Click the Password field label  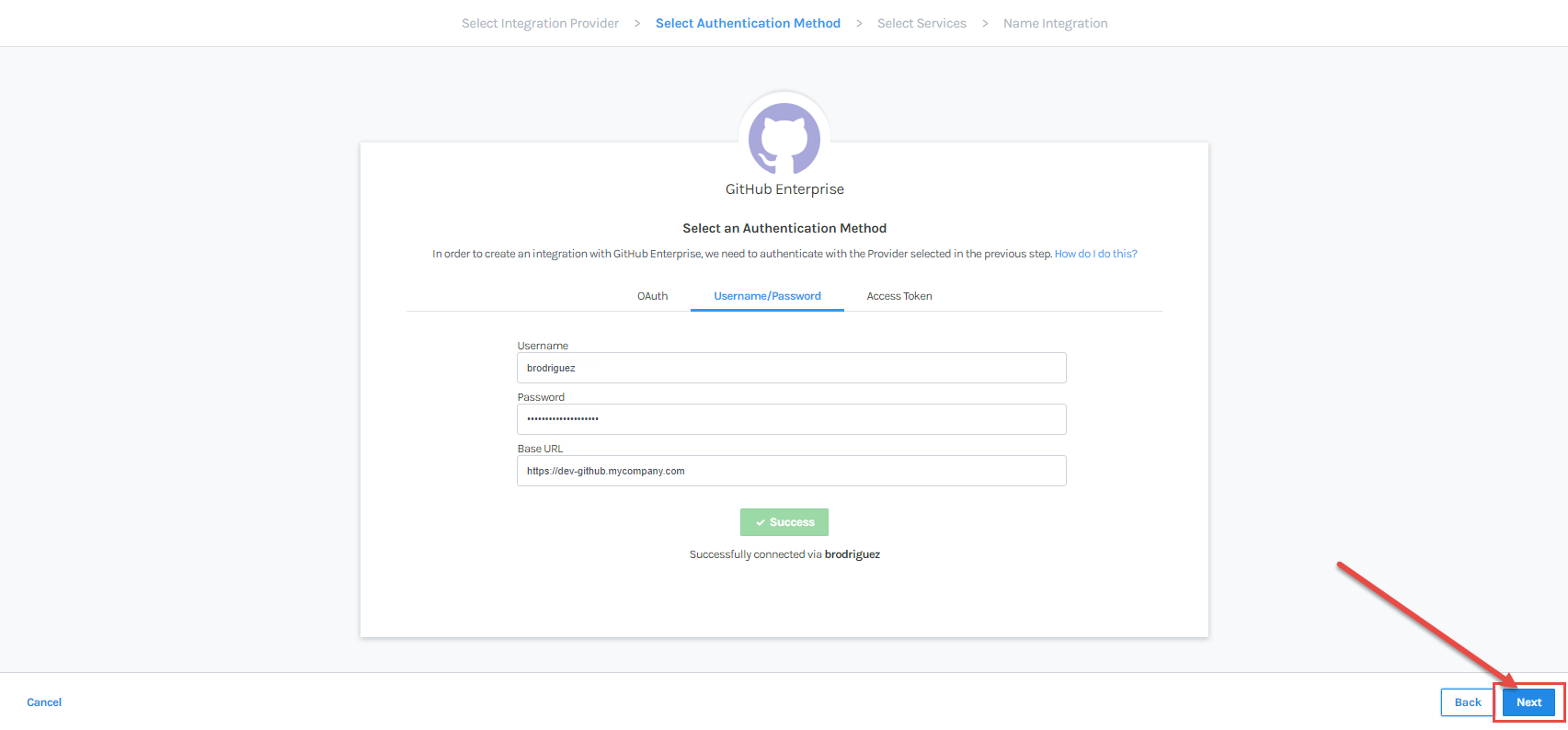pyautogui.click(x=541, y=397)
